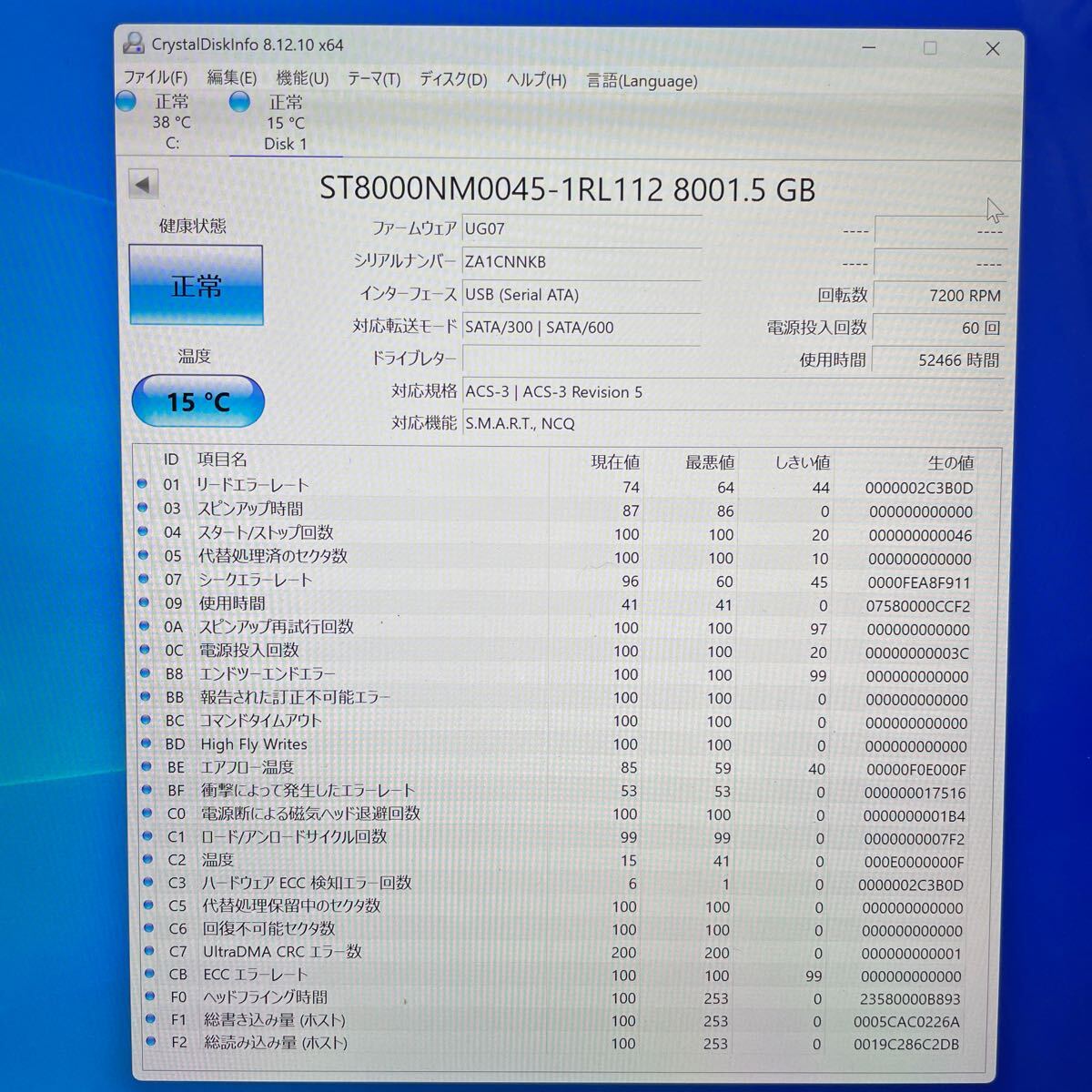Click the power-on hours 52466 時間 field

pos(939,360)
